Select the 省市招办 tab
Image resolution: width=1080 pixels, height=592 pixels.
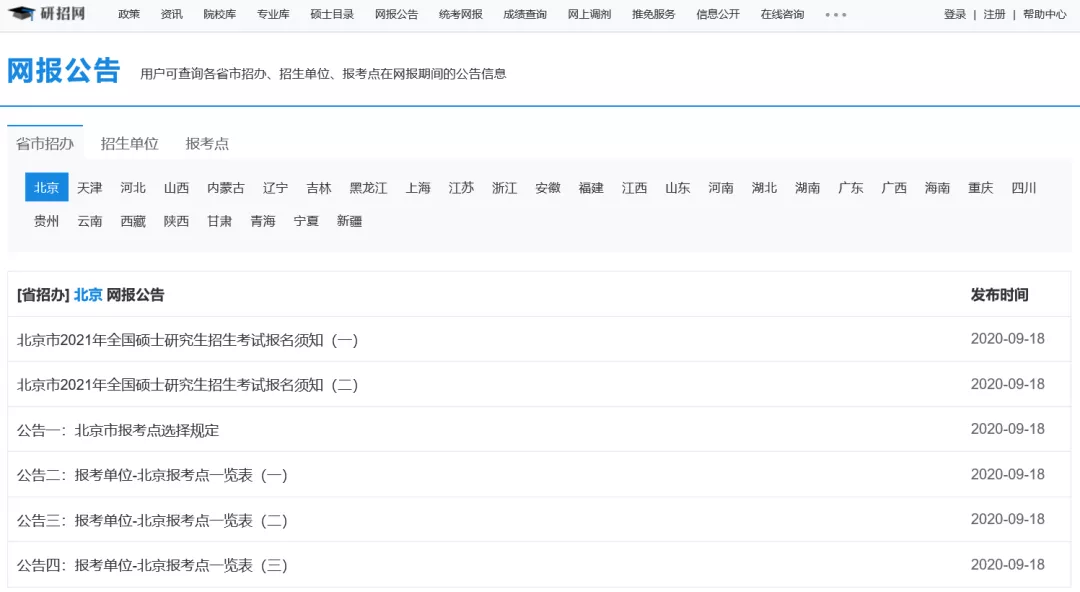[x=45, y=143]
